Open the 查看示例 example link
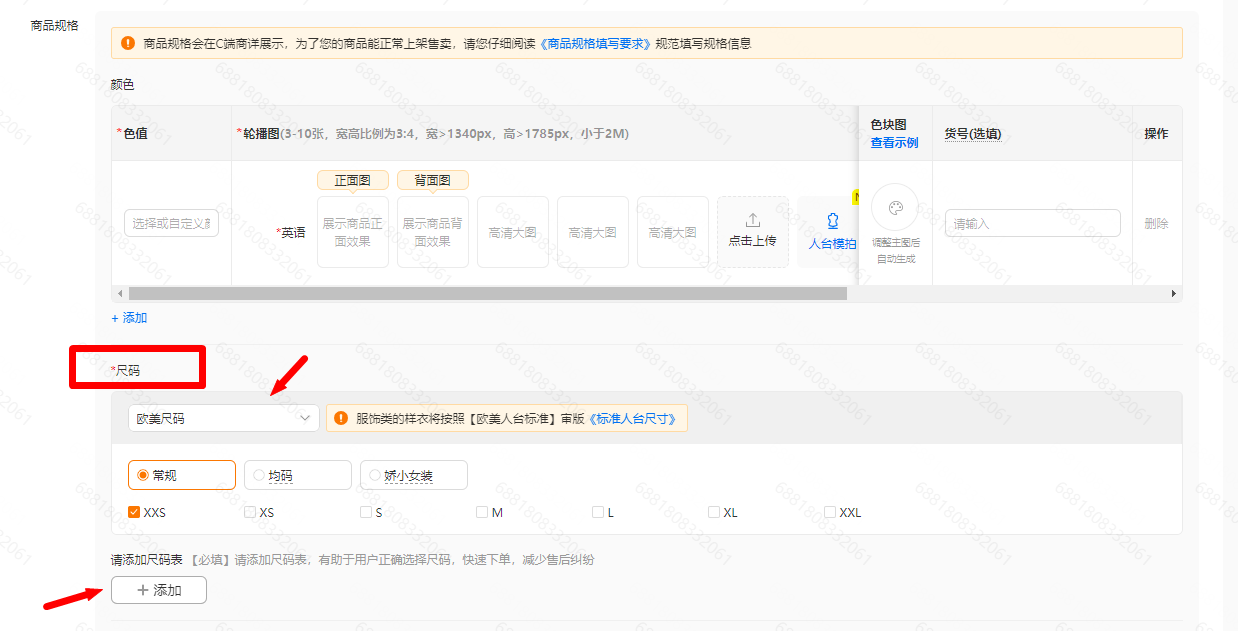 tap(893, 142)
